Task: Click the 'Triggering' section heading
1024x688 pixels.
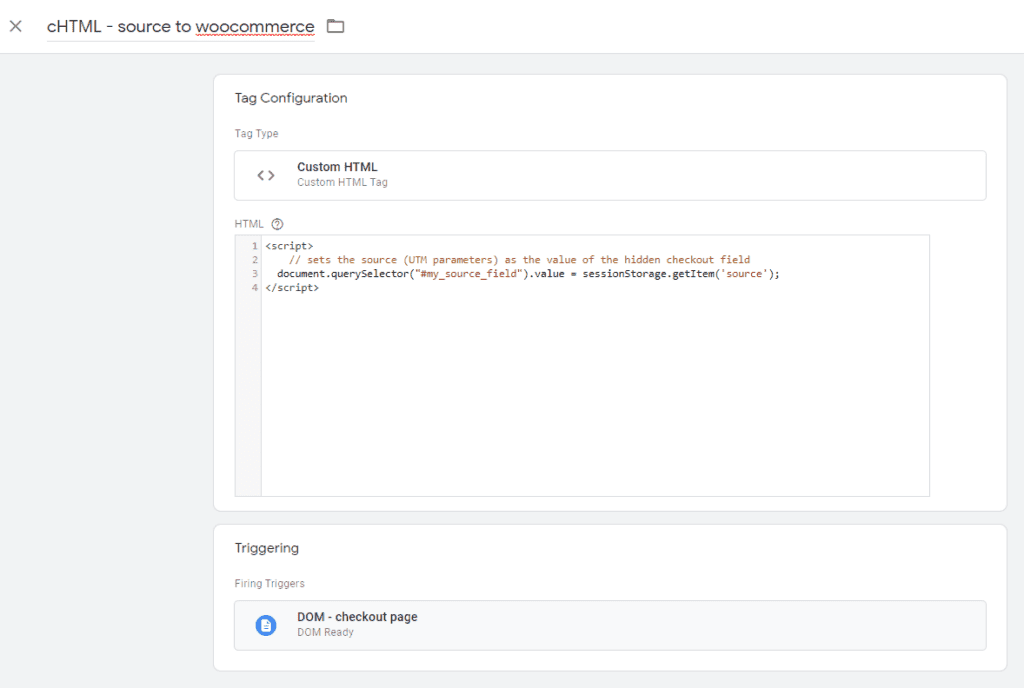Action: tap(266, 548)
